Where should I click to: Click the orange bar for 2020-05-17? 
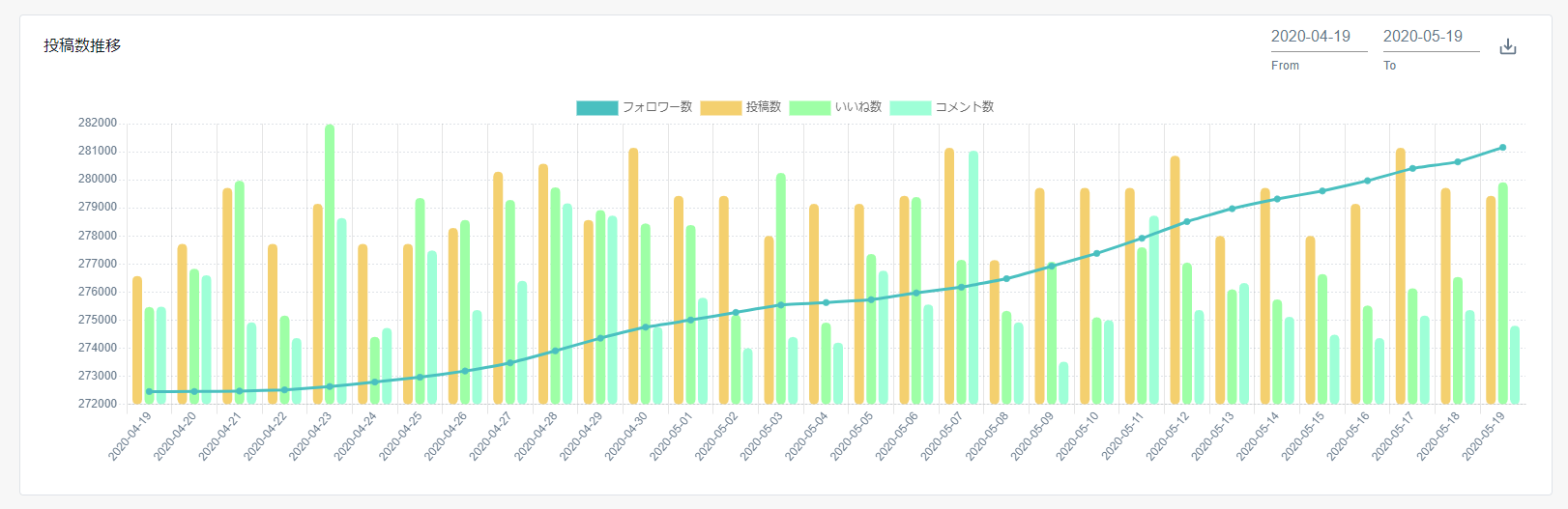click(1401, 275)
